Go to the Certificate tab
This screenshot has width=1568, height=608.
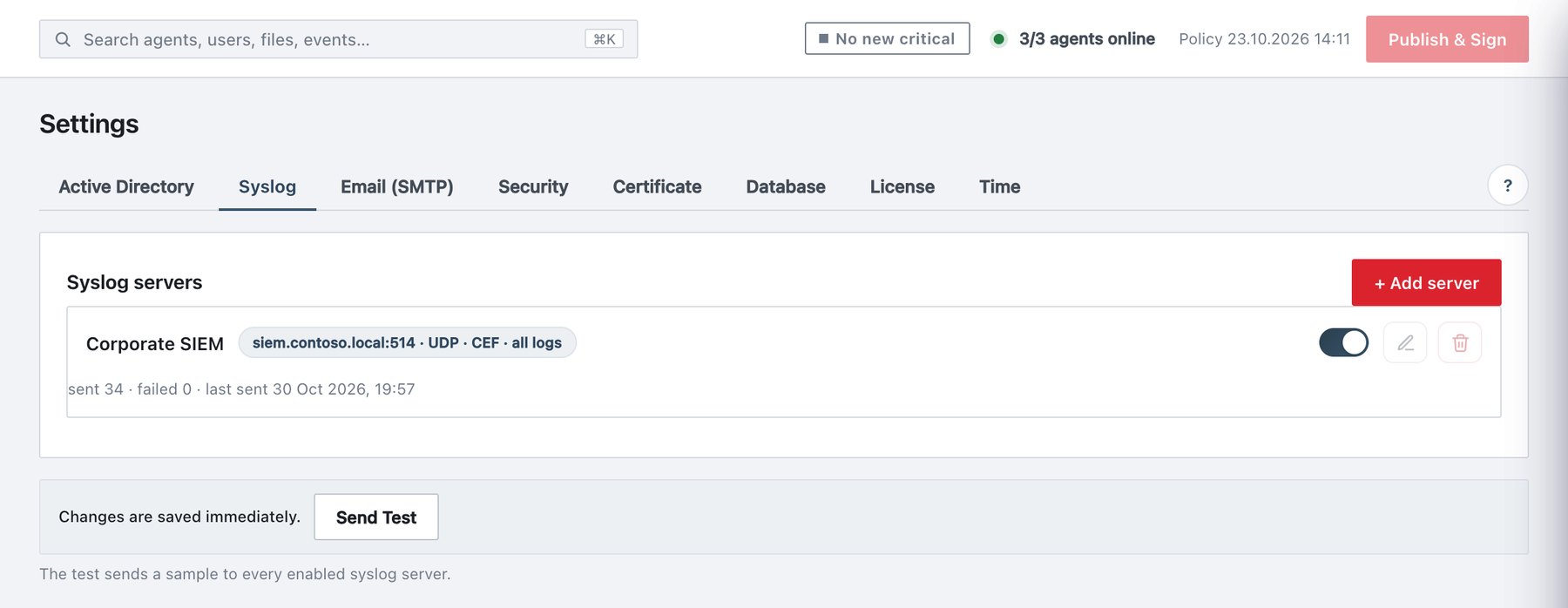657,186
